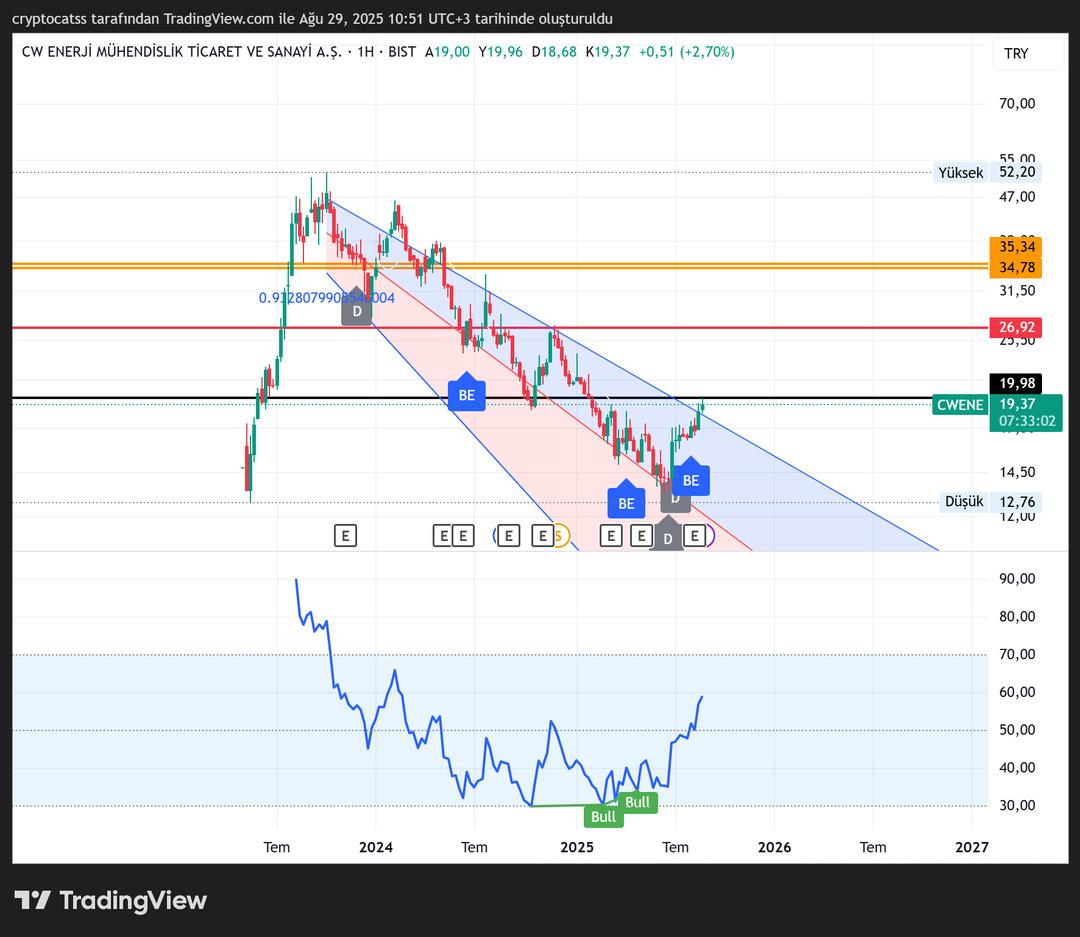Click the 2025 time axis label
The image size is (1080, 937).
click(x=577, y=847)
